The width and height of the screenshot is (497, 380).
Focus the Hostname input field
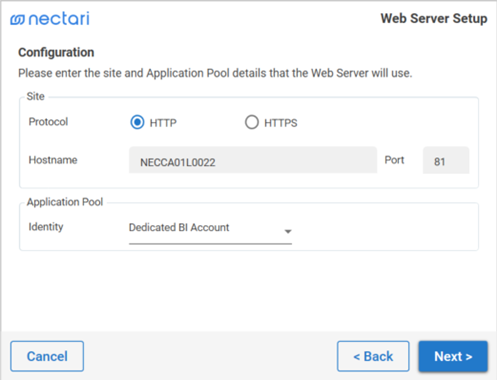(x=253, y=160)
